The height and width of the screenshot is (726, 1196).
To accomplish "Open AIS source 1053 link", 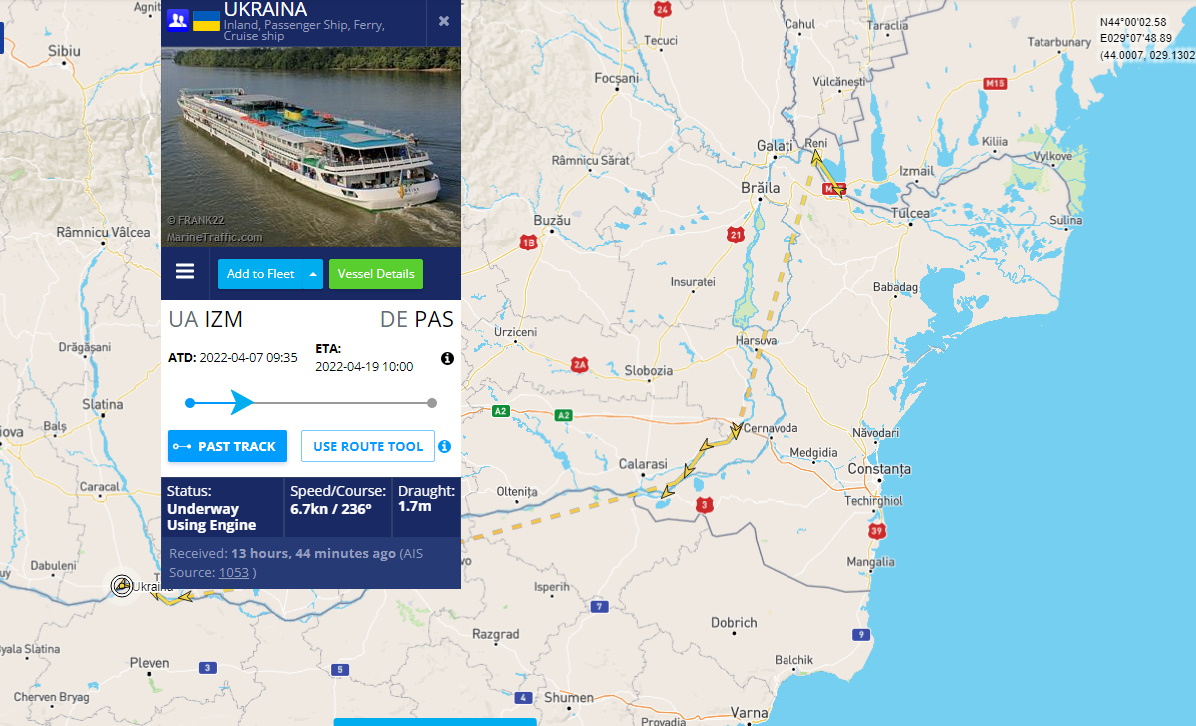I will [233, 573].
